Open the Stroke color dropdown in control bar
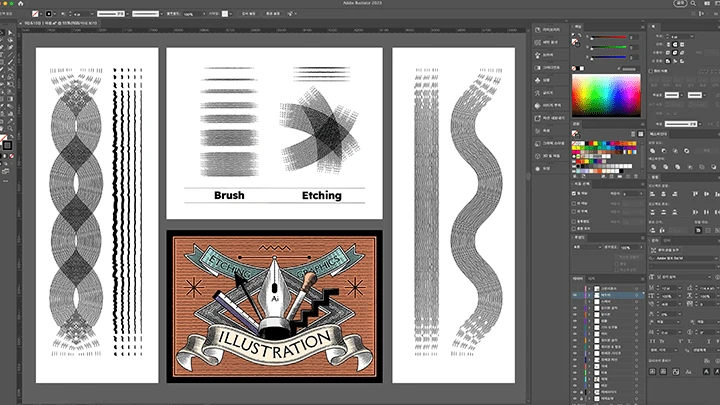This screenshot has height=405, width=720. (55, 14)
